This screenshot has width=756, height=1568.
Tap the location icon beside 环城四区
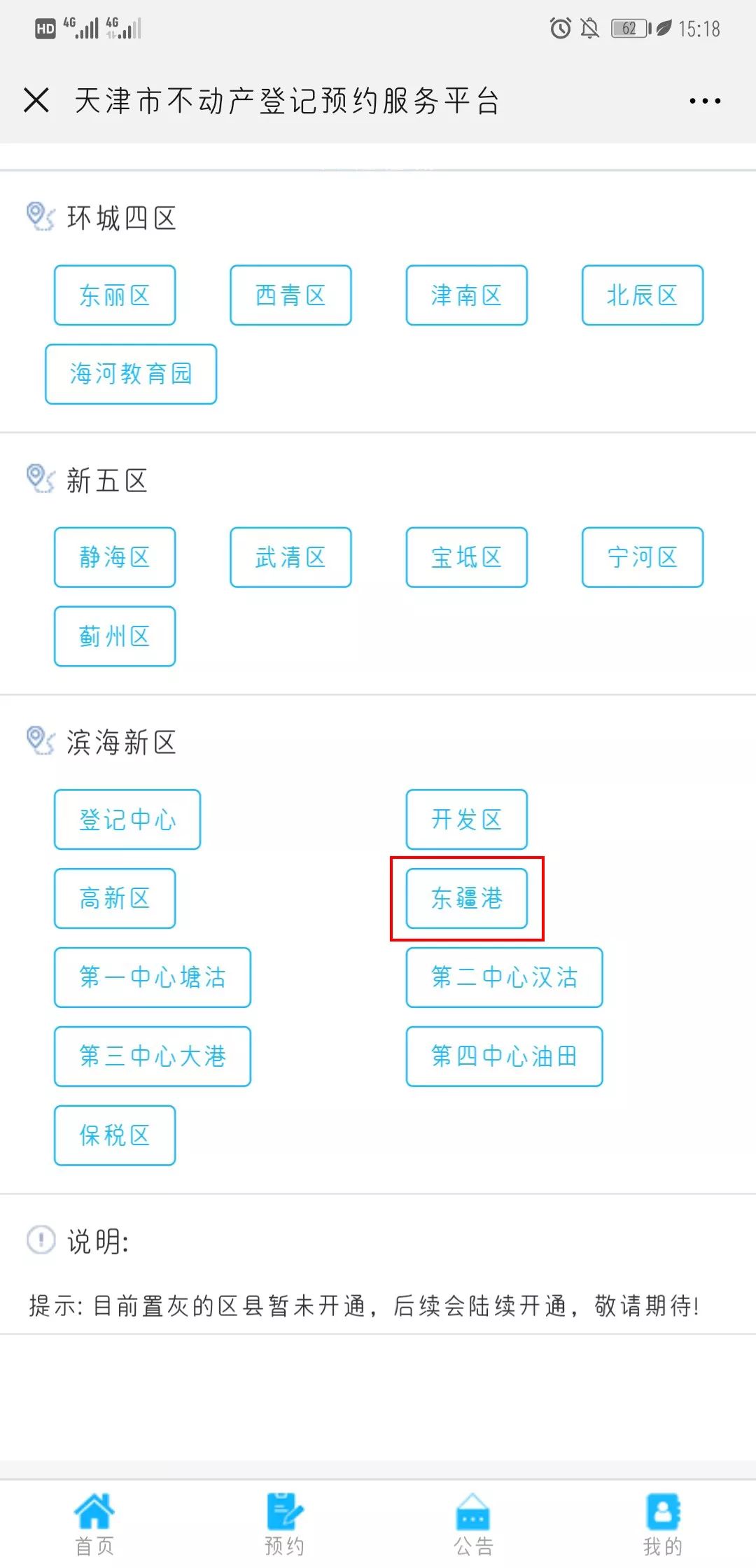point(40,217)
